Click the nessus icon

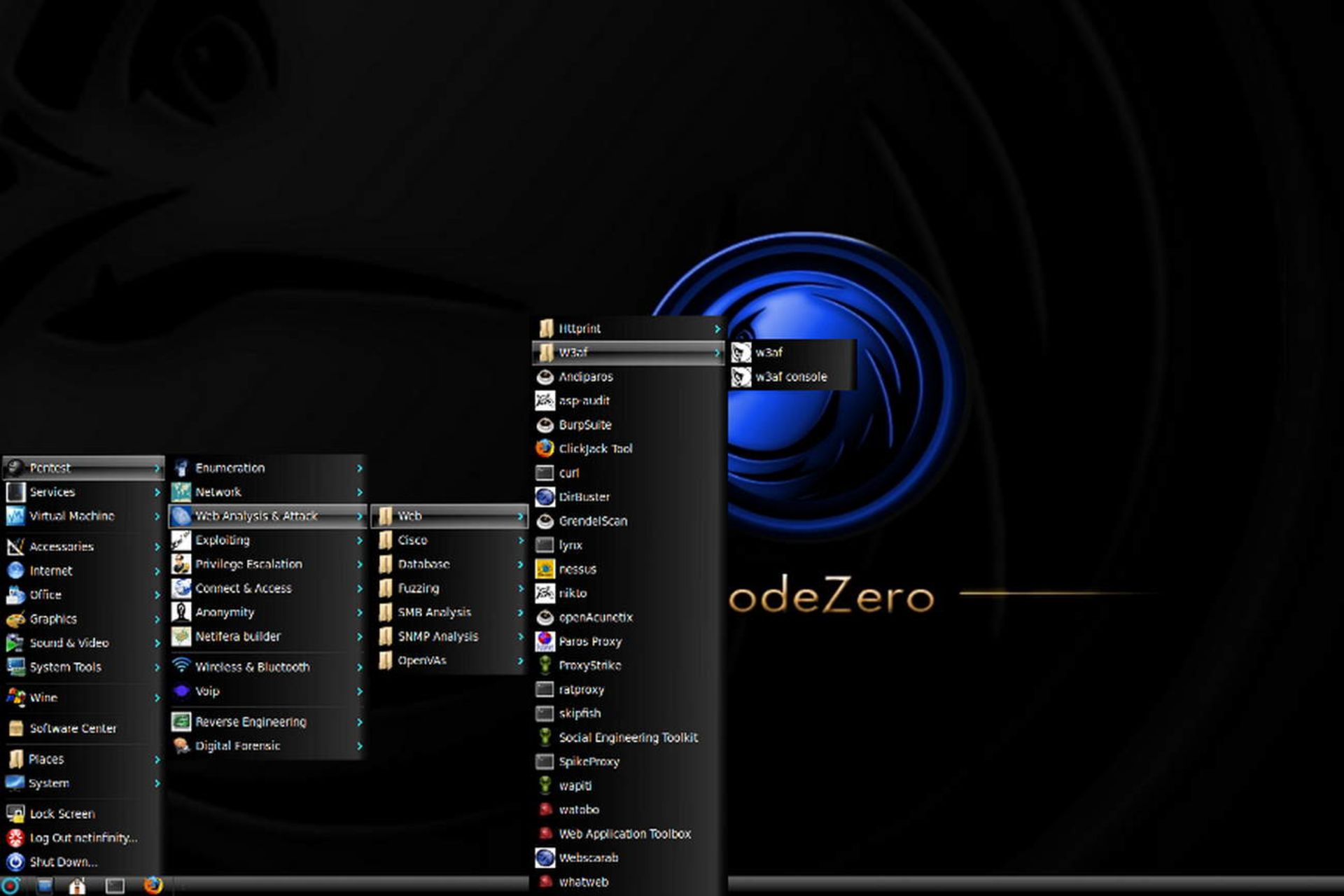pyautogui.click(x=545, y=569)
